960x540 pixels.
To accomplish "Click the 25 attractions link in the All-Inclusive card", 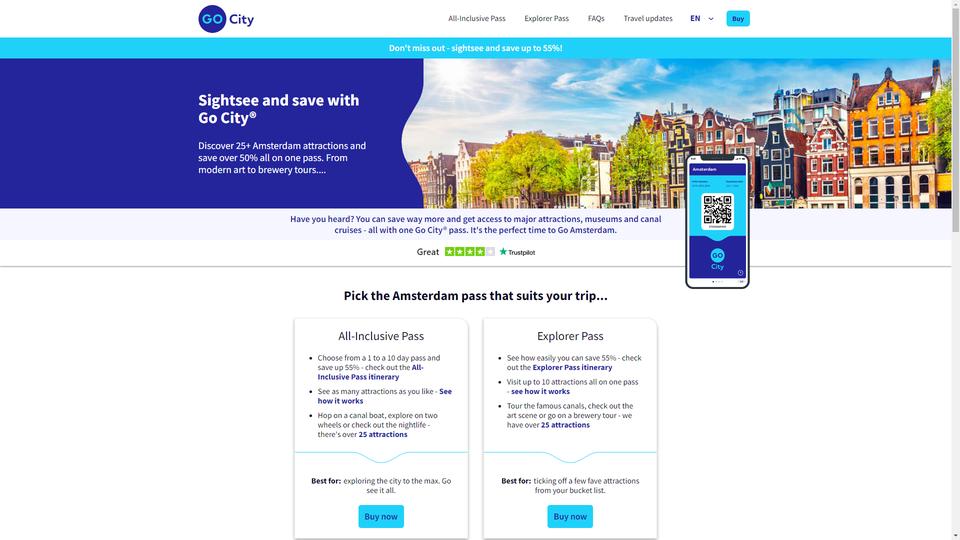I will (383, 434).
